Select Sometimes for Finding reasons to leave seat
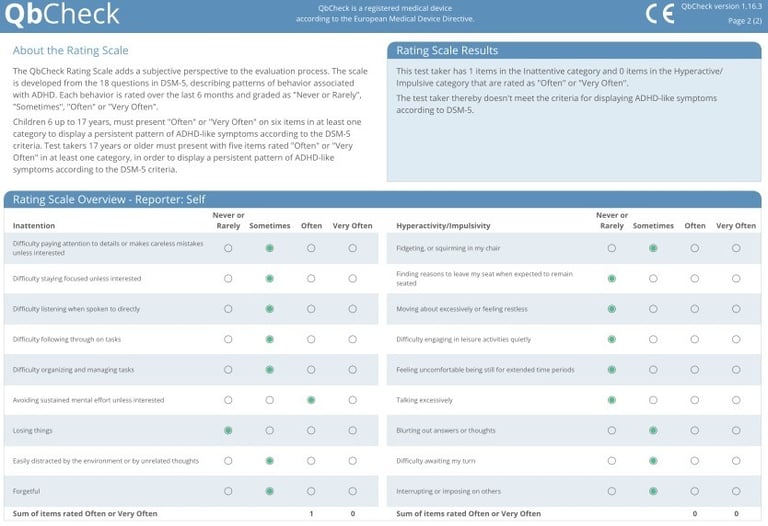 point(653,278)
